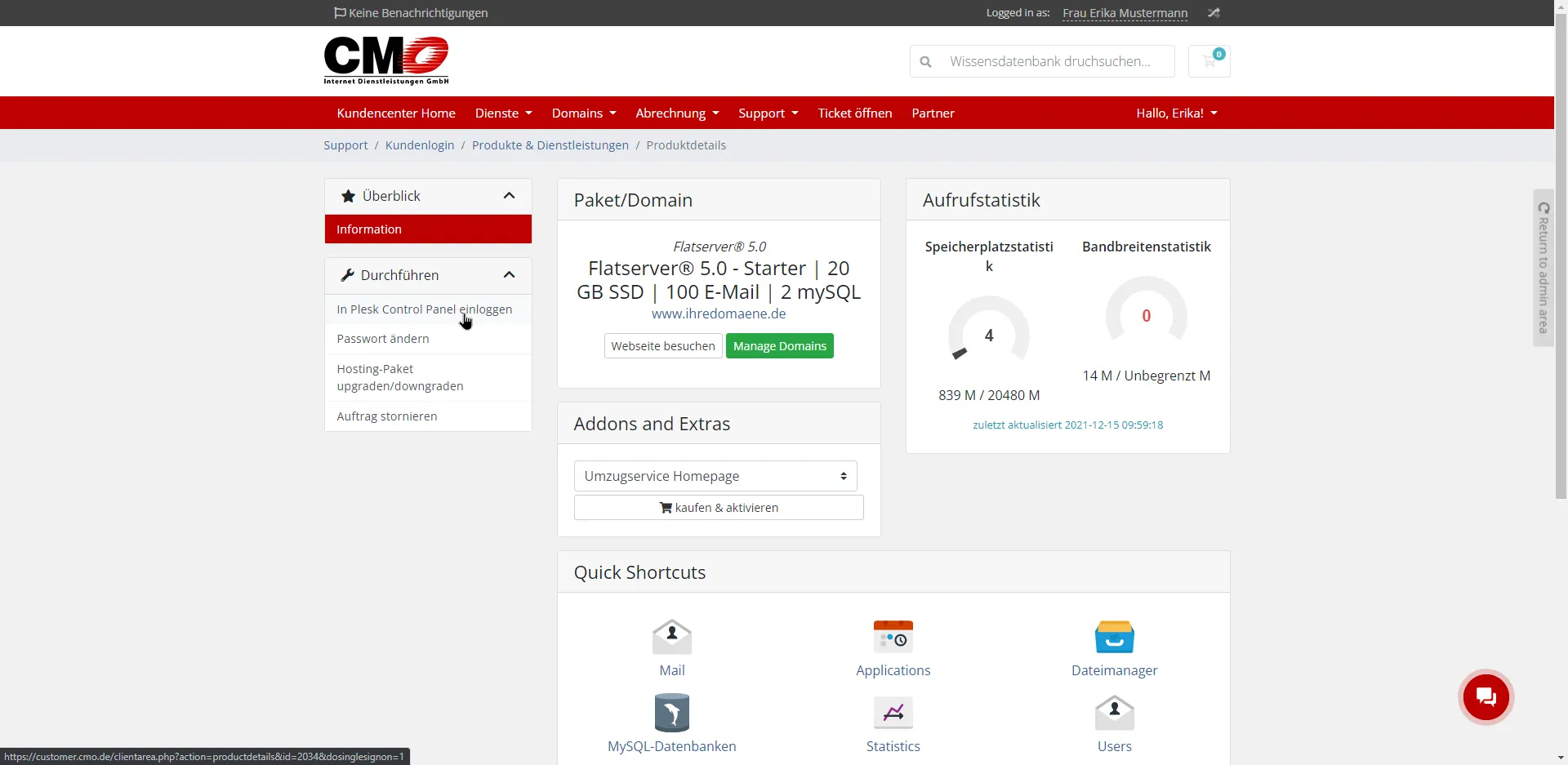Click the 14 M / Unbegrenzt M value
This screenshot has height=765, width=1568.
1147,376
